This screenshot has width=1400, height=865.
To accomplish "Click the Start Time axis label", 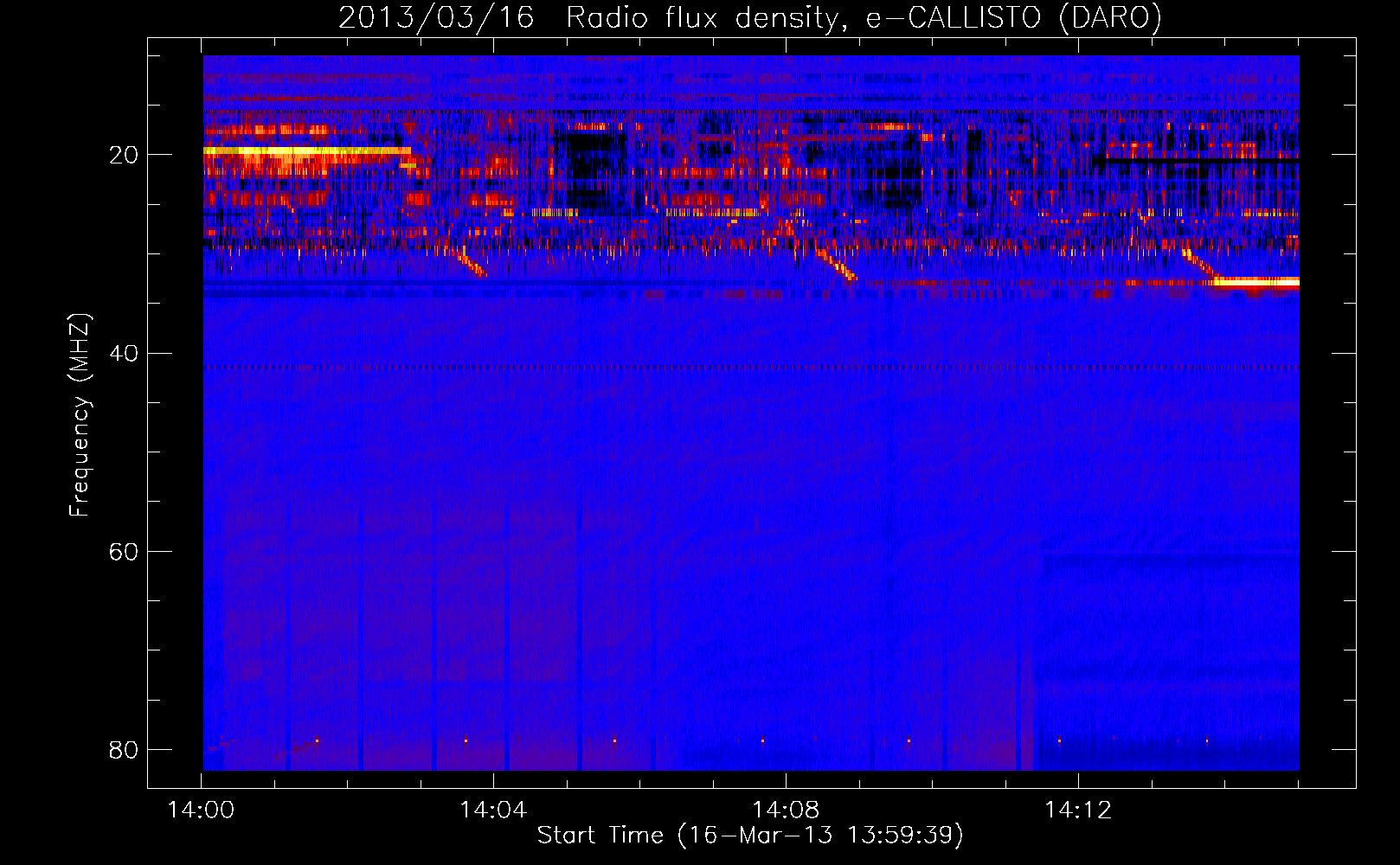I will pyautogui.click(x=750, y=835).
